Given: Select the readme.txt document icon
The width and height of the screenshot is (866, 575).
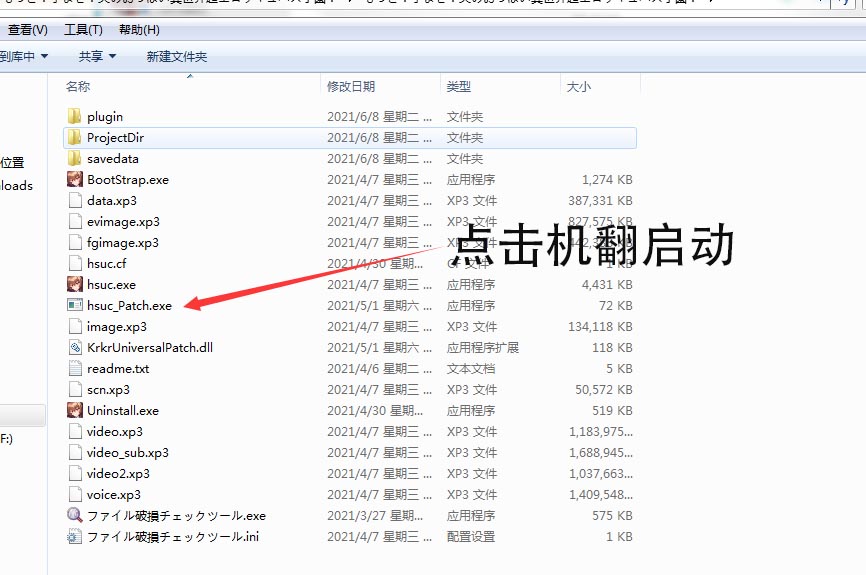Looking at the screenshot, I should click(75, 369).
